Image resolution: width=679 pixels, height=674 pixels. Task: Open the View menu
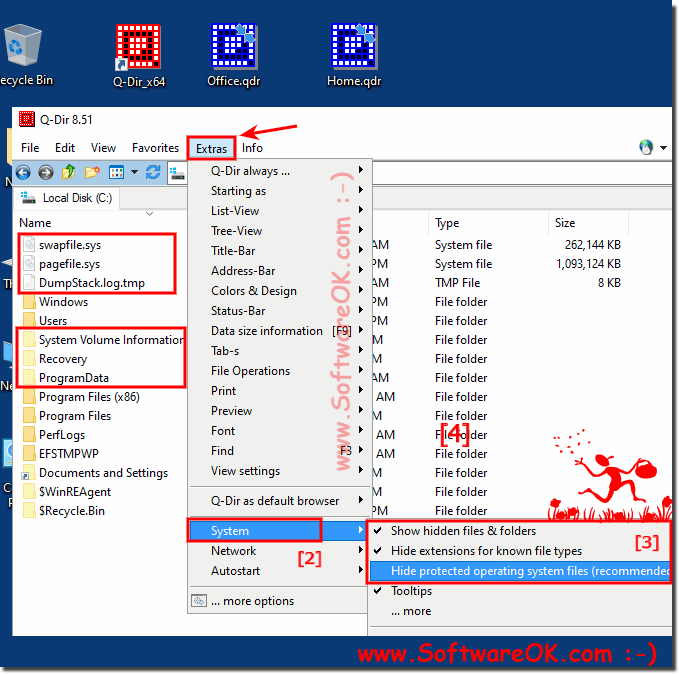pos(103,148)
